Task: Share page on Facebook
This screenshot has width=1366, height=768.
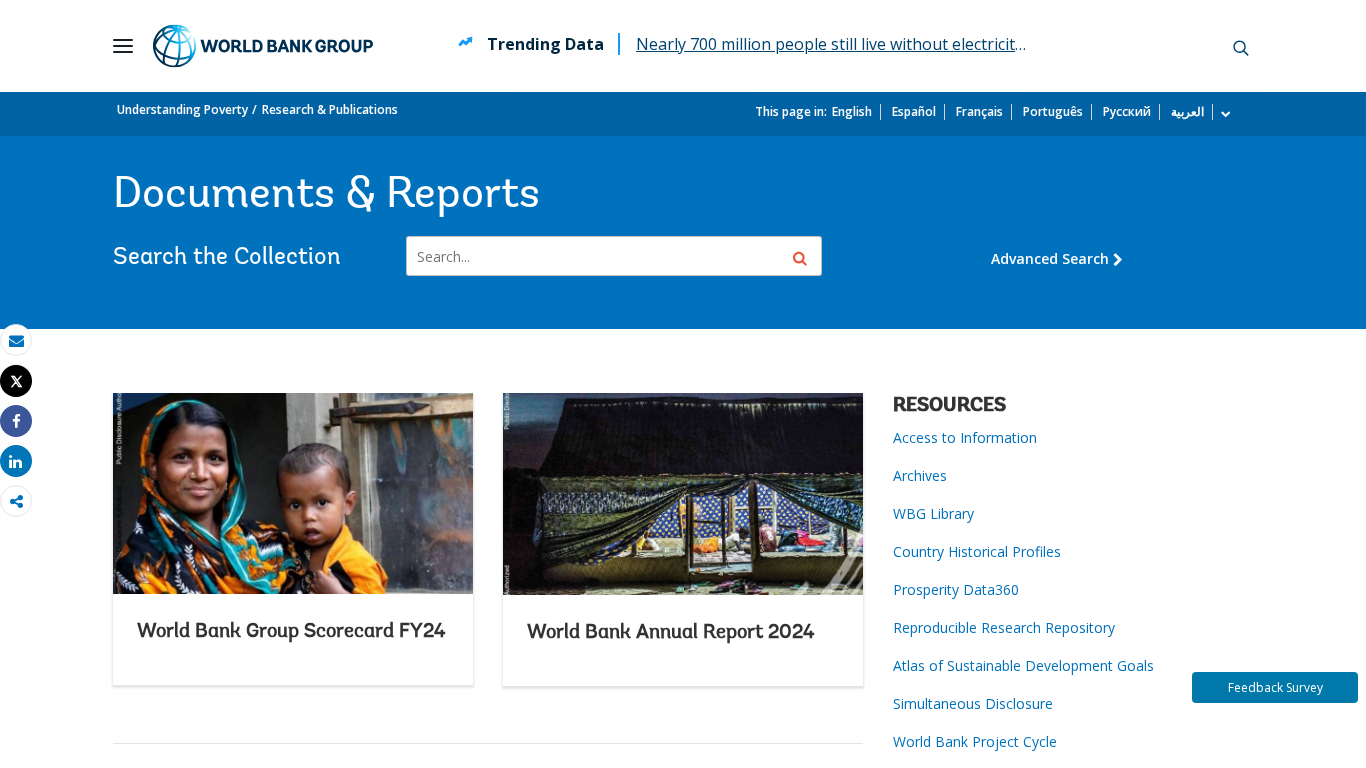Action: point(16,421)
